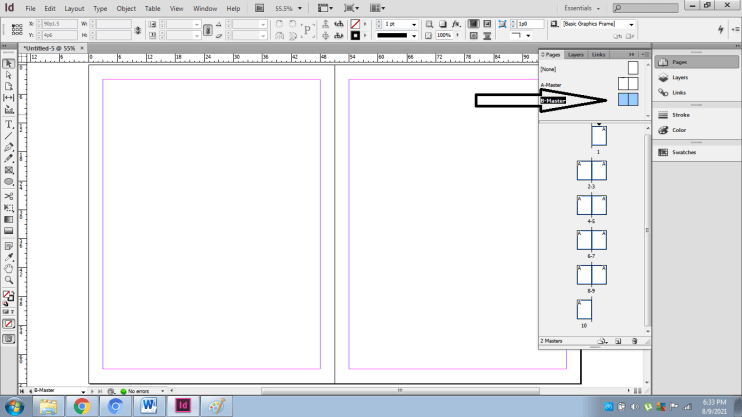Screen dimensions: 742x417
Task: Toggle the screen mode button in toolbox
Action: 9,339
